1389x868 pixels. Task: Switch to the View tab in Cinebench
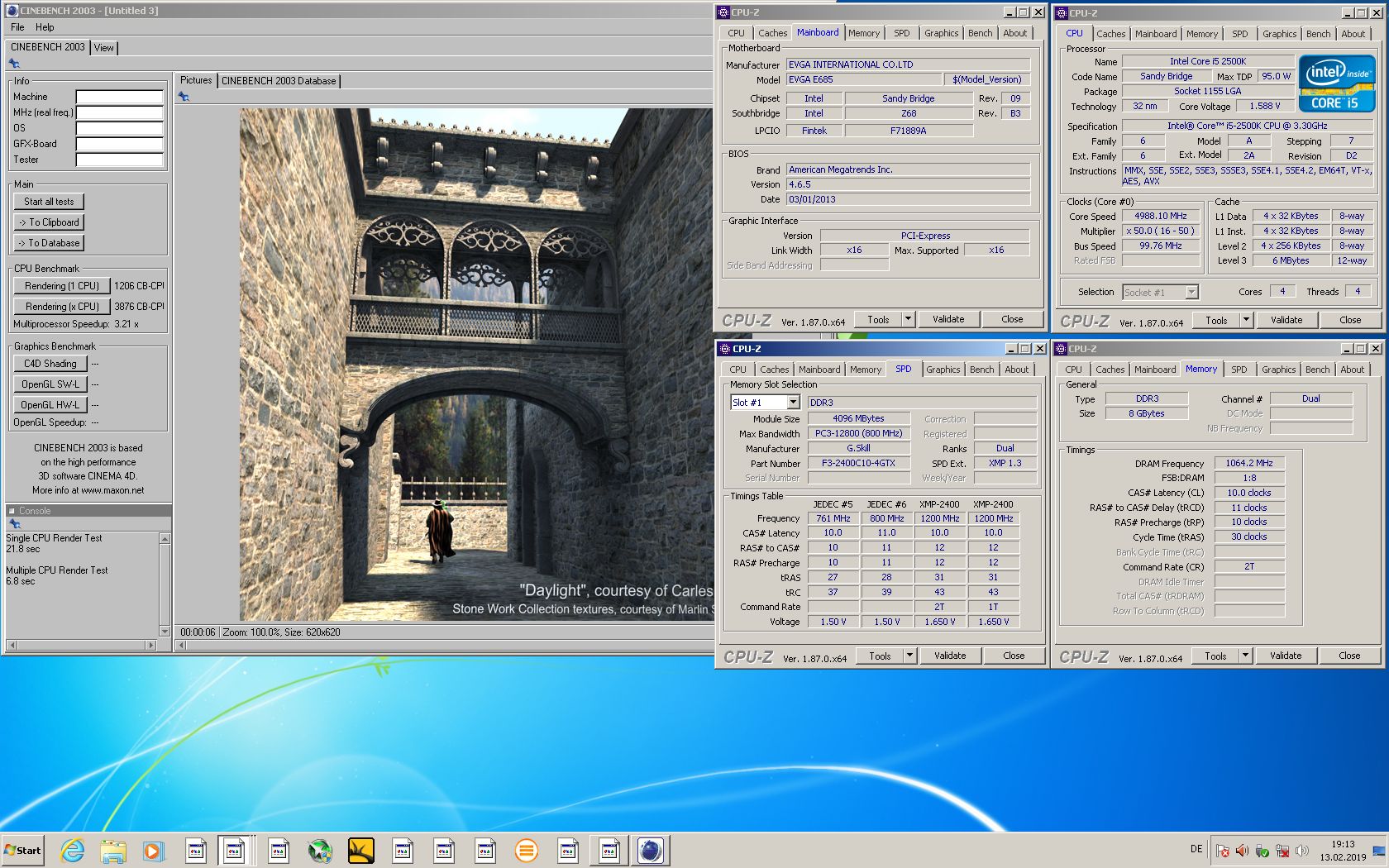104,48
